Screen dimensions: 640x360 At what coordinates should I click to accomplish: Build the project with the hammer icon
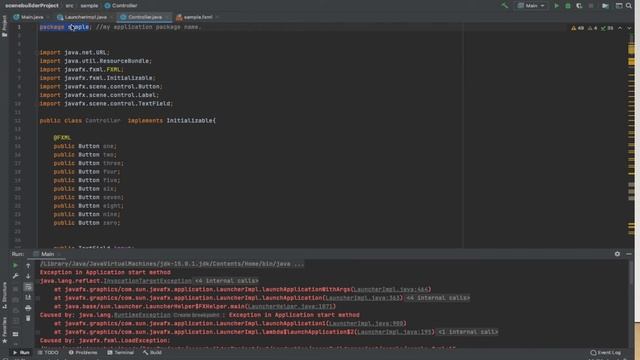pos(505,6)
